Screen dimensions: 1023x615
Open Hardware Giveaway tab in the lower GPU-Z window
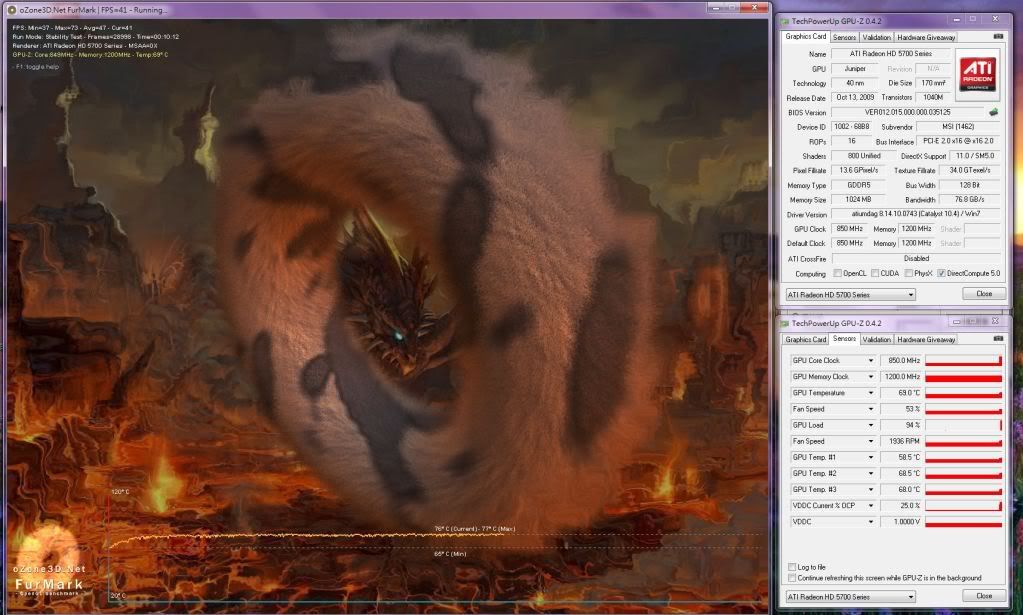click(x=926, y=339)
